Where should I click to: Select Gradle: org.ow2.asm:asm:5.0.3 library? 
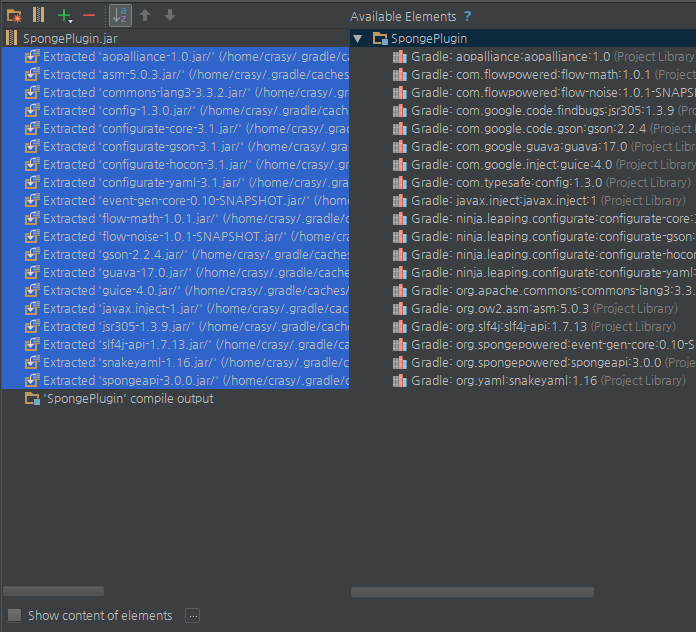tap(535, 308)
